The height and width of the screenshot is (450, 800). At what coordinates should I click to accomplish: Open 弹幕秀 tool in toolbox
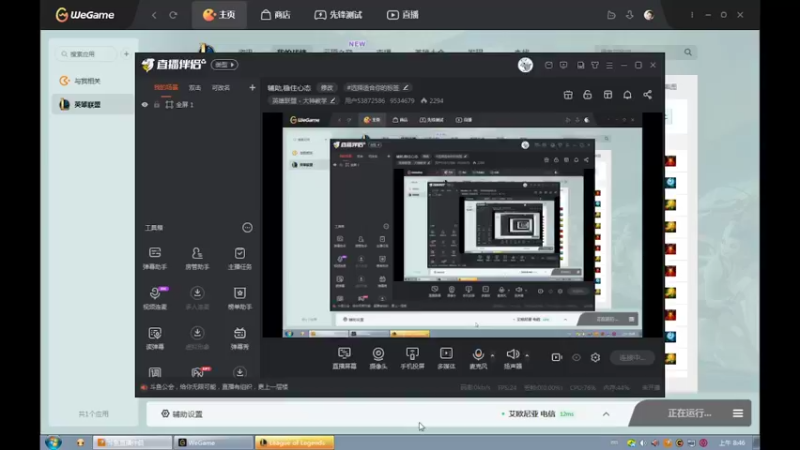tap(239, 338)
